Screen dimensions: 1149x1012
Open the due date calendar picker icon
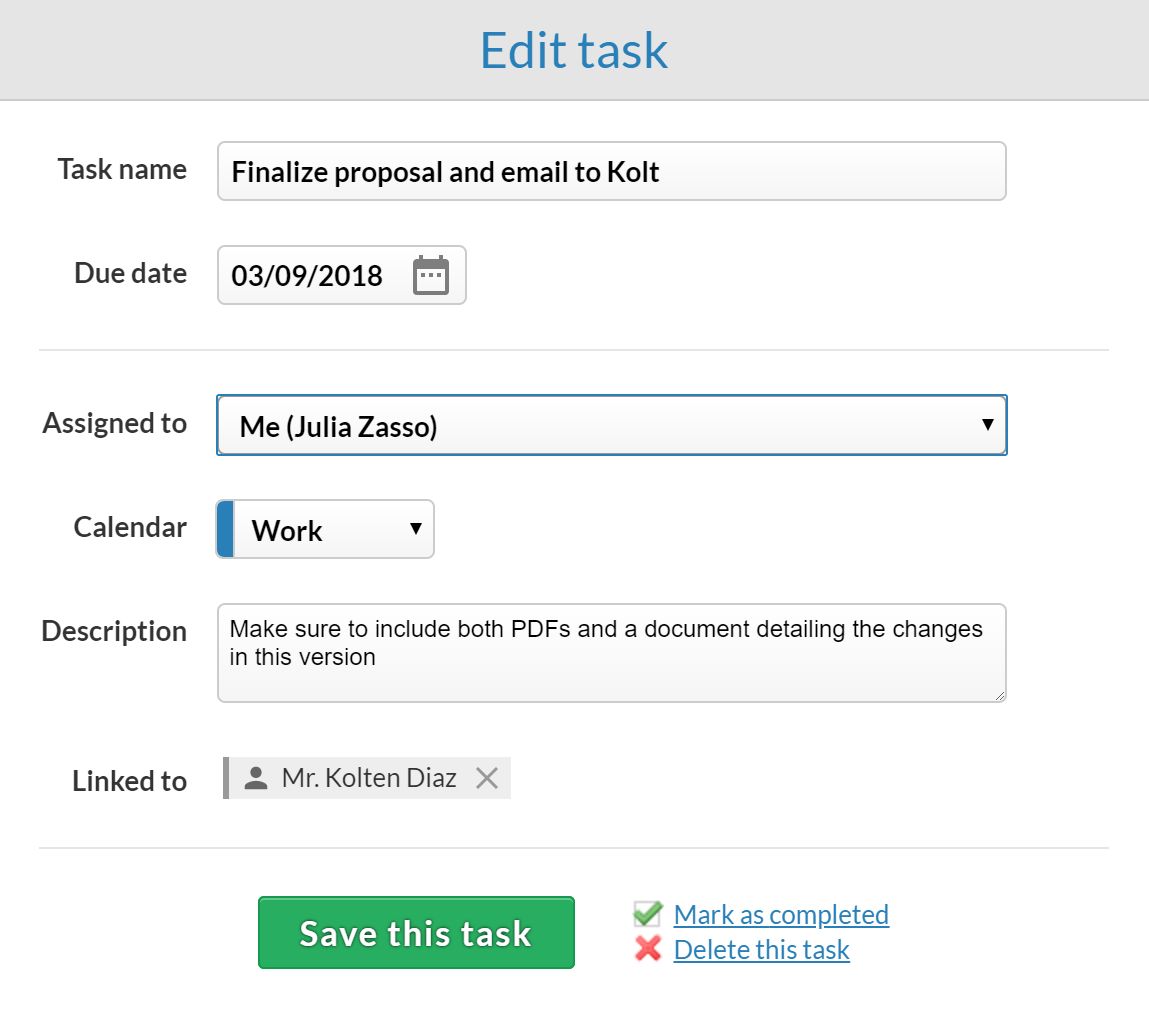coord(430,276)
